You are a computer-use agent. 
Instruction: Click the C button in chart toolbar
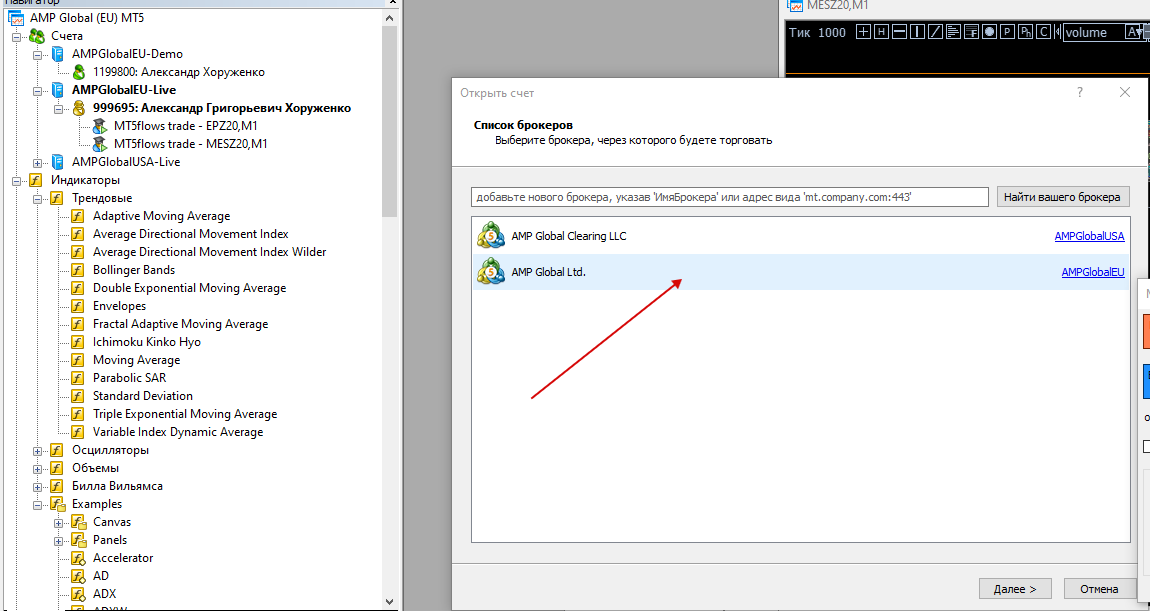pos(1043,32)
